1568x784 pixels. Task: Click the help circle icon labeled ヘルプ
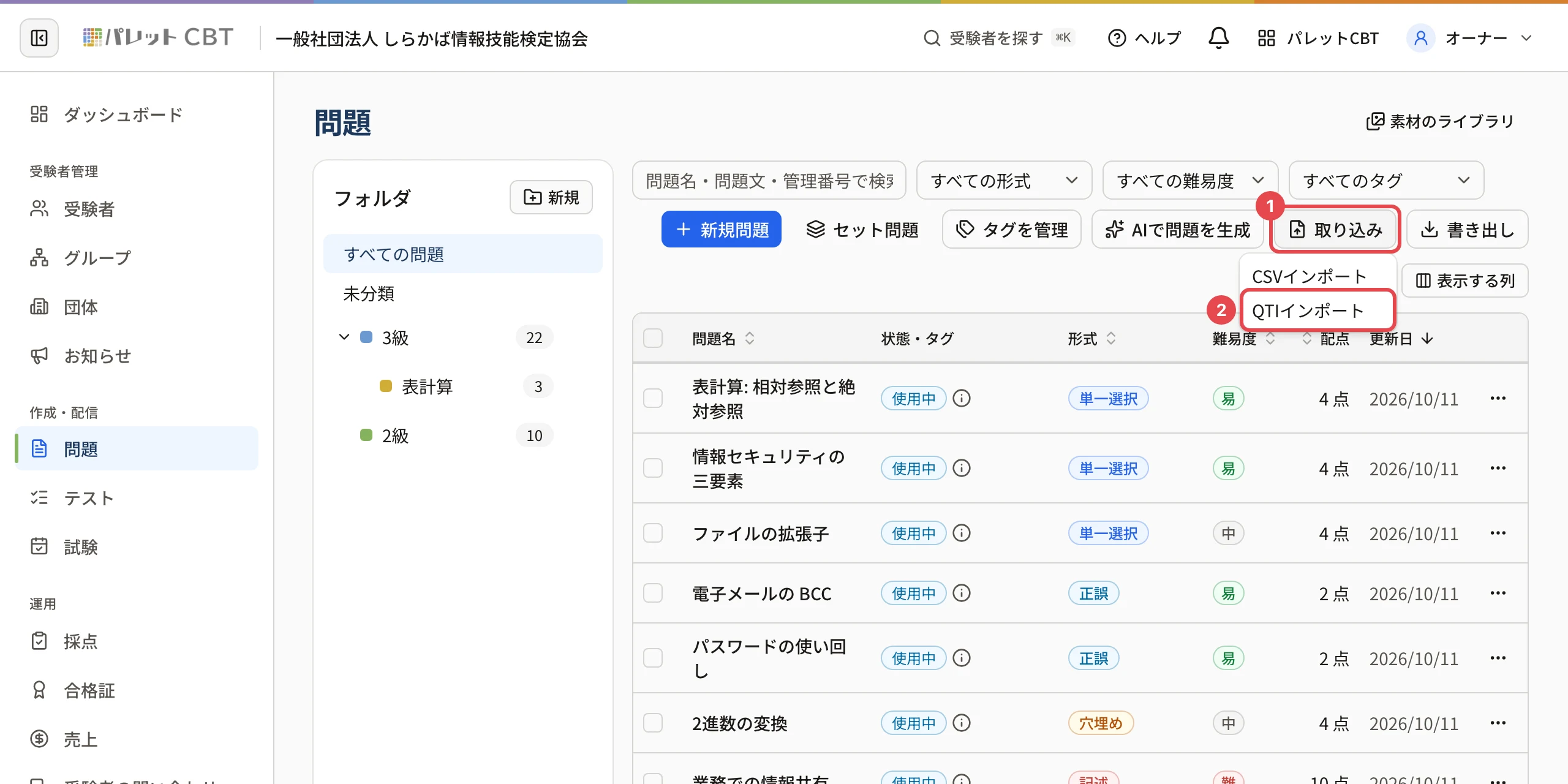tap(1117, 38)
